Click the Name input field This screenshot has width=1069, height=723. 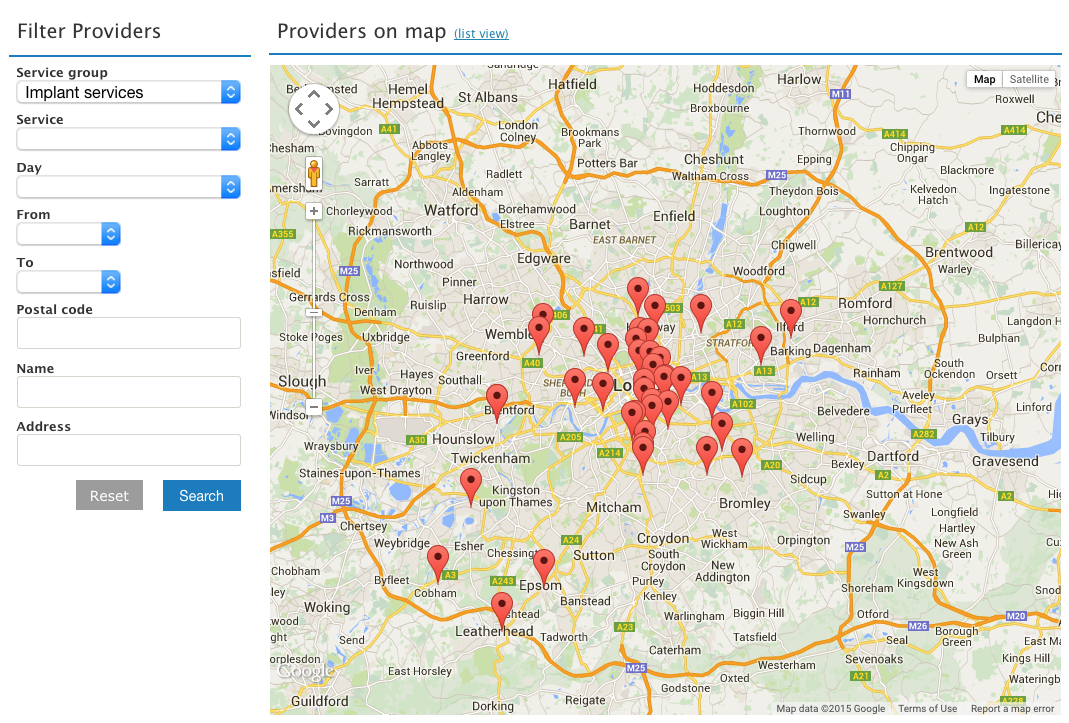[128, 392]
